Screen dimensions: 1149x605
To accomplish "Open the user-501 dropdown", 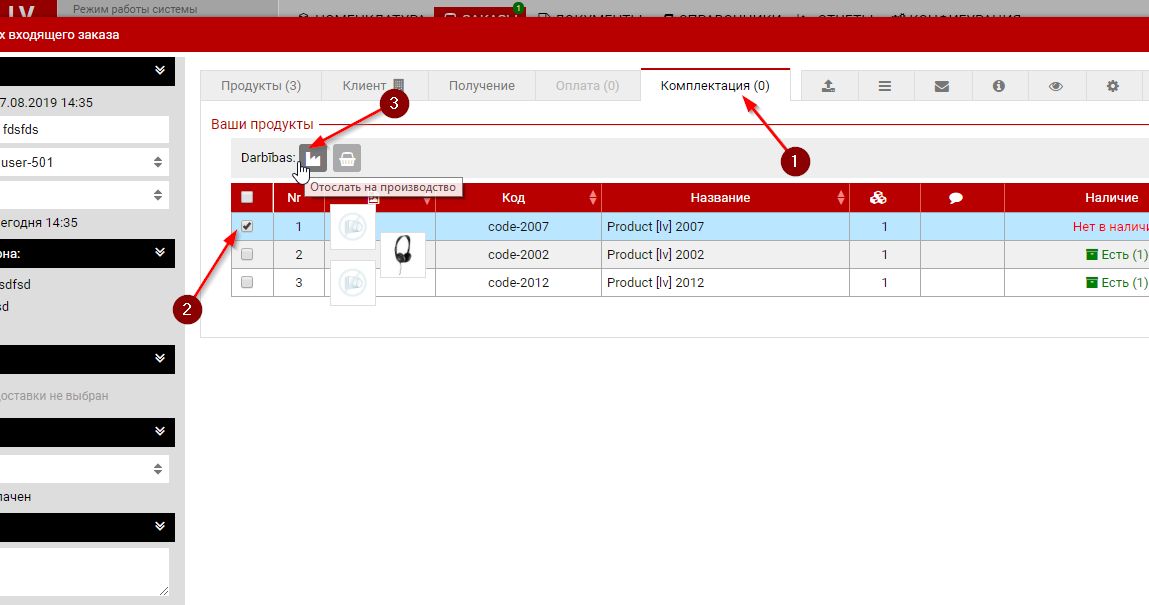I will coord(84,162).
